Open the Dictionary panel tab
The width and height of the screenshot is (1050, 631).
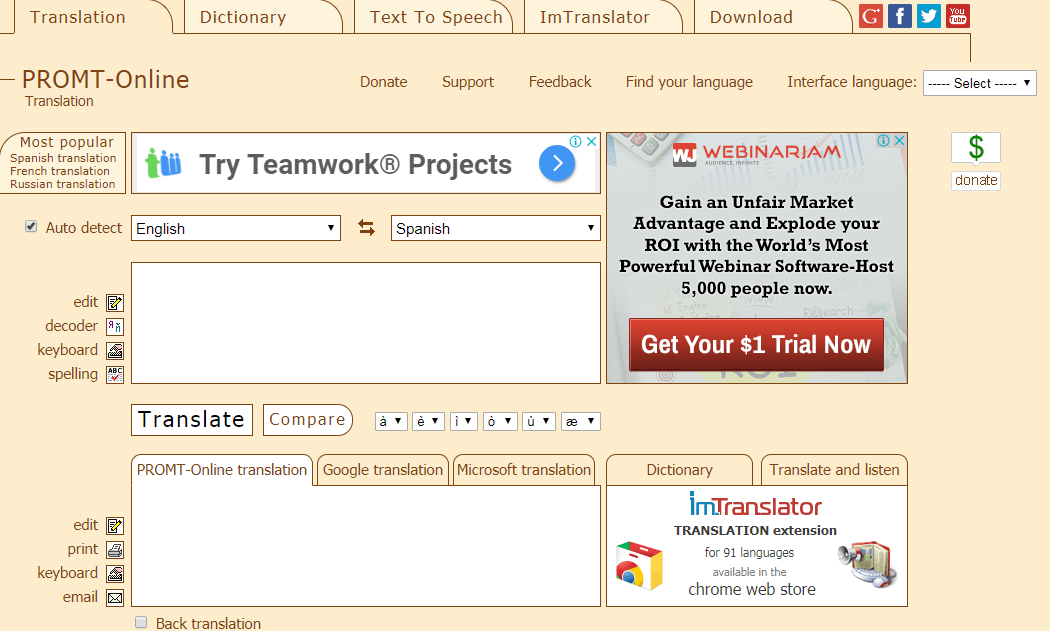(x=679, y=470)
